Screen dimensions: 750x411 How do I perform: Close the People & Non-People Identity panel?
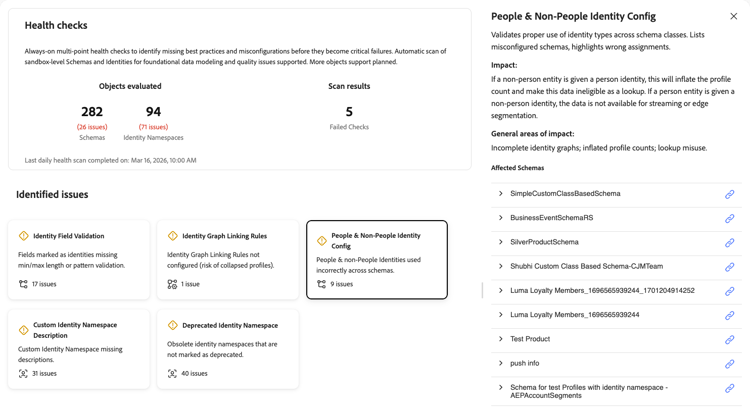(733, 17)
